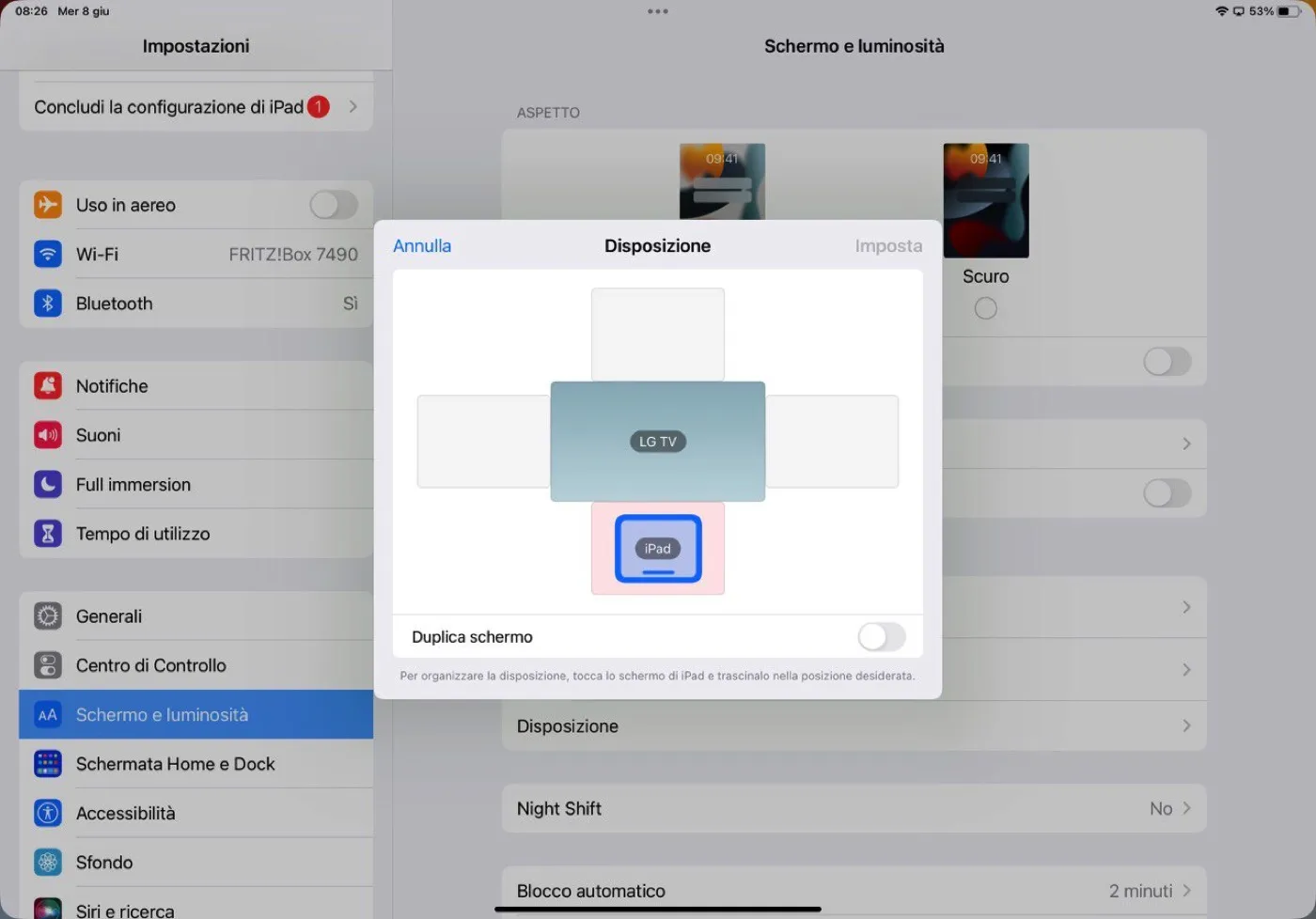Open Notifiche settings via bell icon
This screenshot has height=919, width=1316.
47,385
